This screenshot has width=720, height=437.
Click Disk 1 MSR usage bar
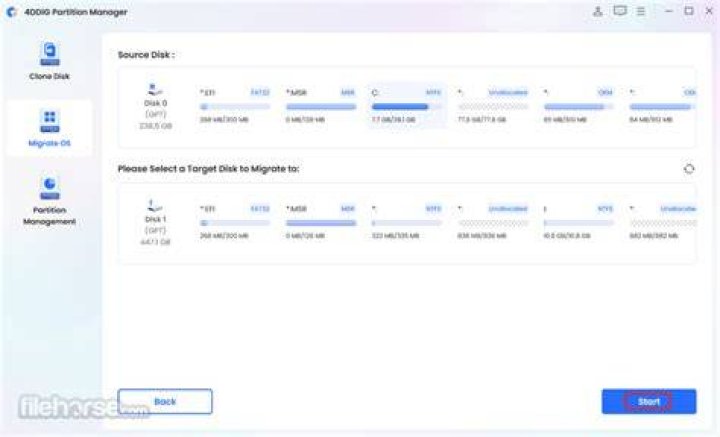pos(321,223)
